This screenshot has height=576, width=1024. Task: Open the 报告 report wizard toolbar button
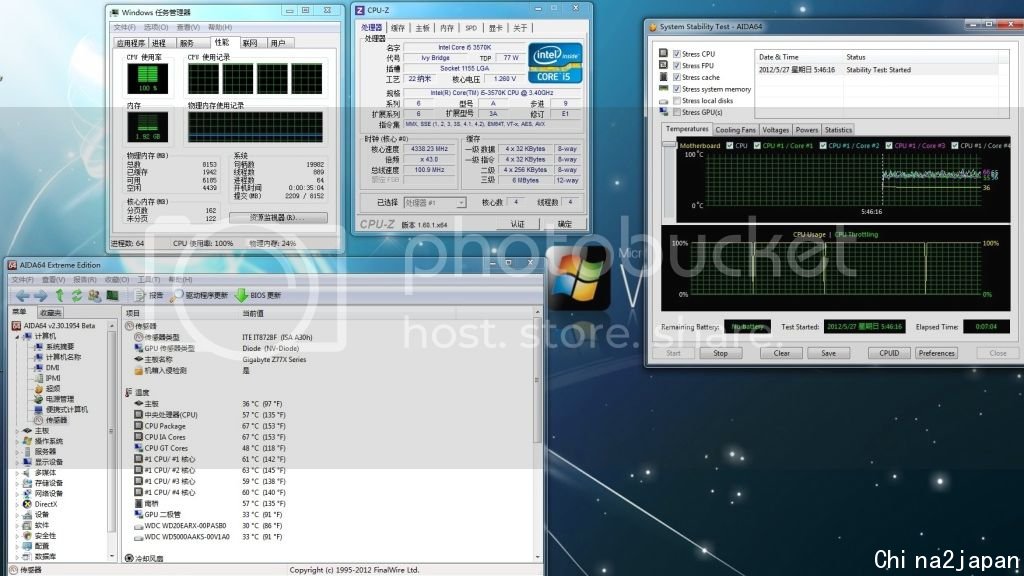pos(150,296)
